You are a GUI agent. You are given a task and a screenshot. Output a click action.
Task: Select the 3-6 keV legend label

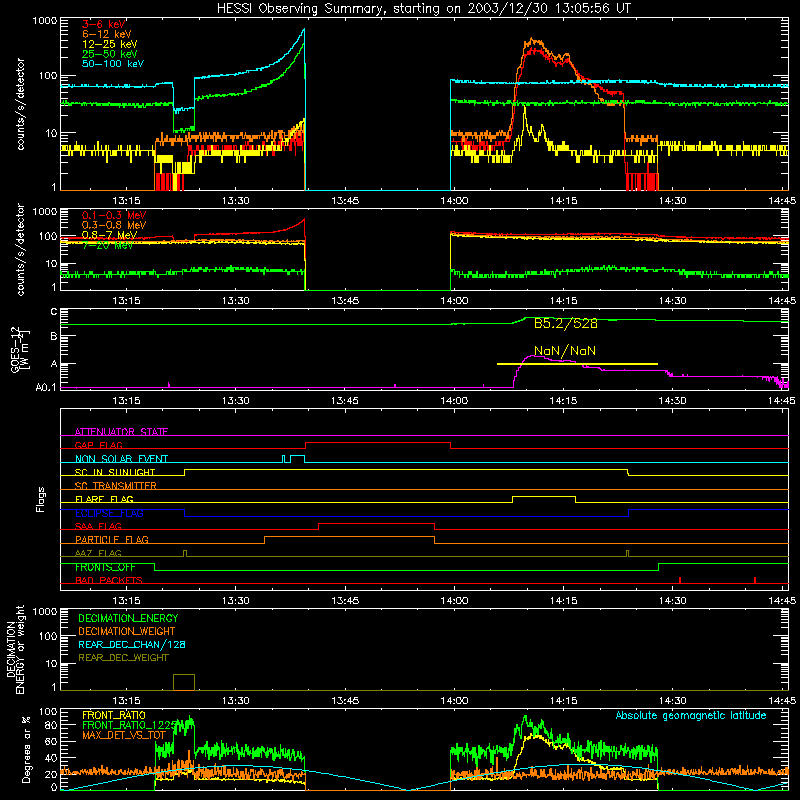(104, 24)
